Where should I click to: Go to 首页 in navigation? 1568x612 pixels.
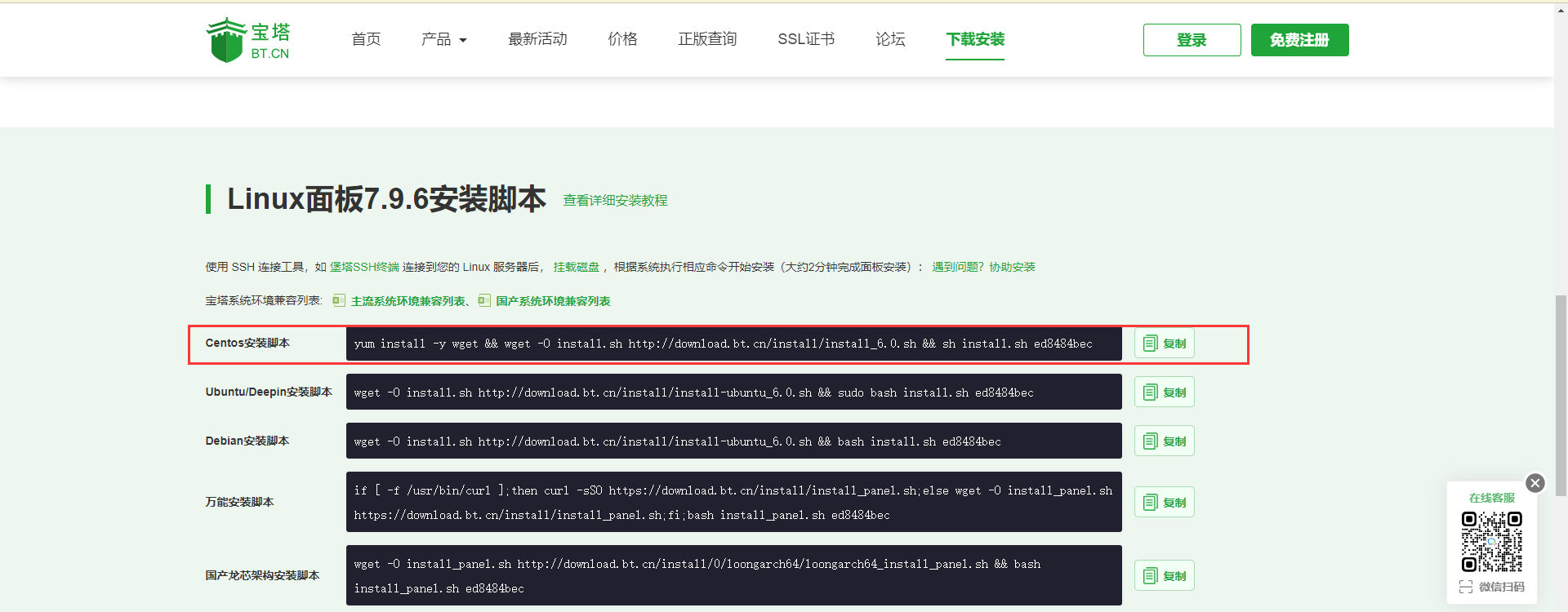(366, 39)
